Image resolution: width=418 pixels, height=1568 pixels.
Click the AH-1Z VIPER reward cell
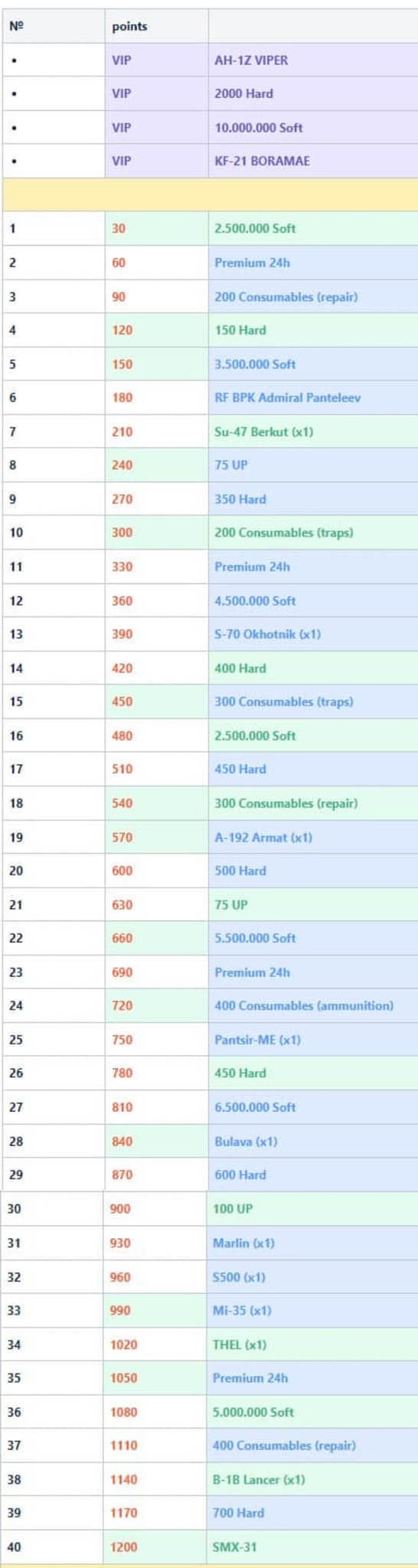pyautogui.click(x=312, y=60)
